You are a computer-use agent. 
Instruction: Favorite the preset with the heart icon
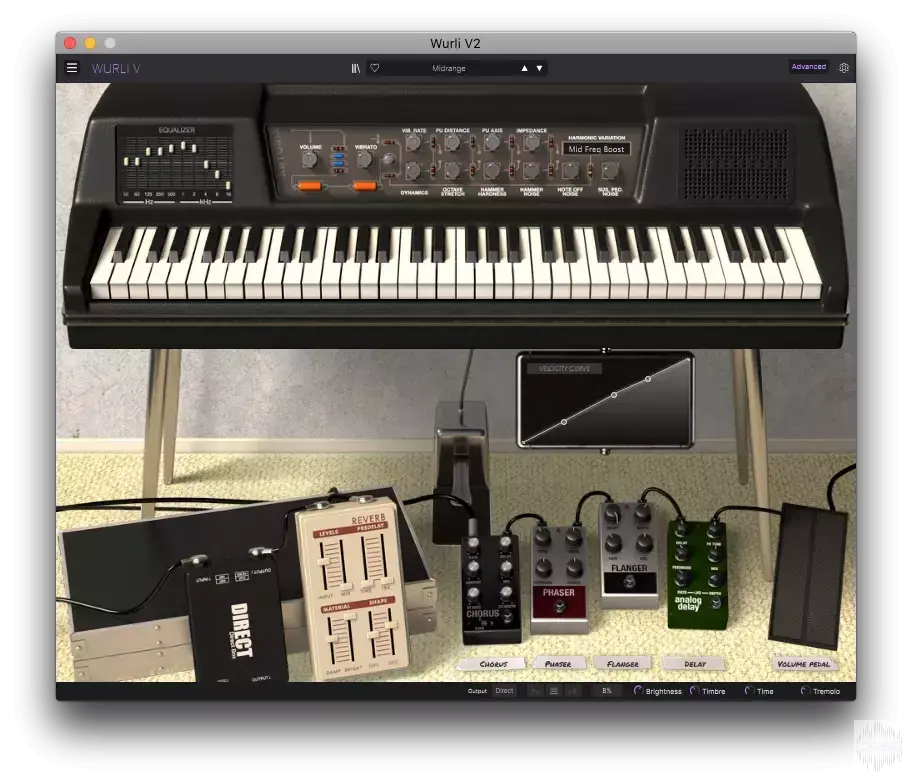coord(375,68)
